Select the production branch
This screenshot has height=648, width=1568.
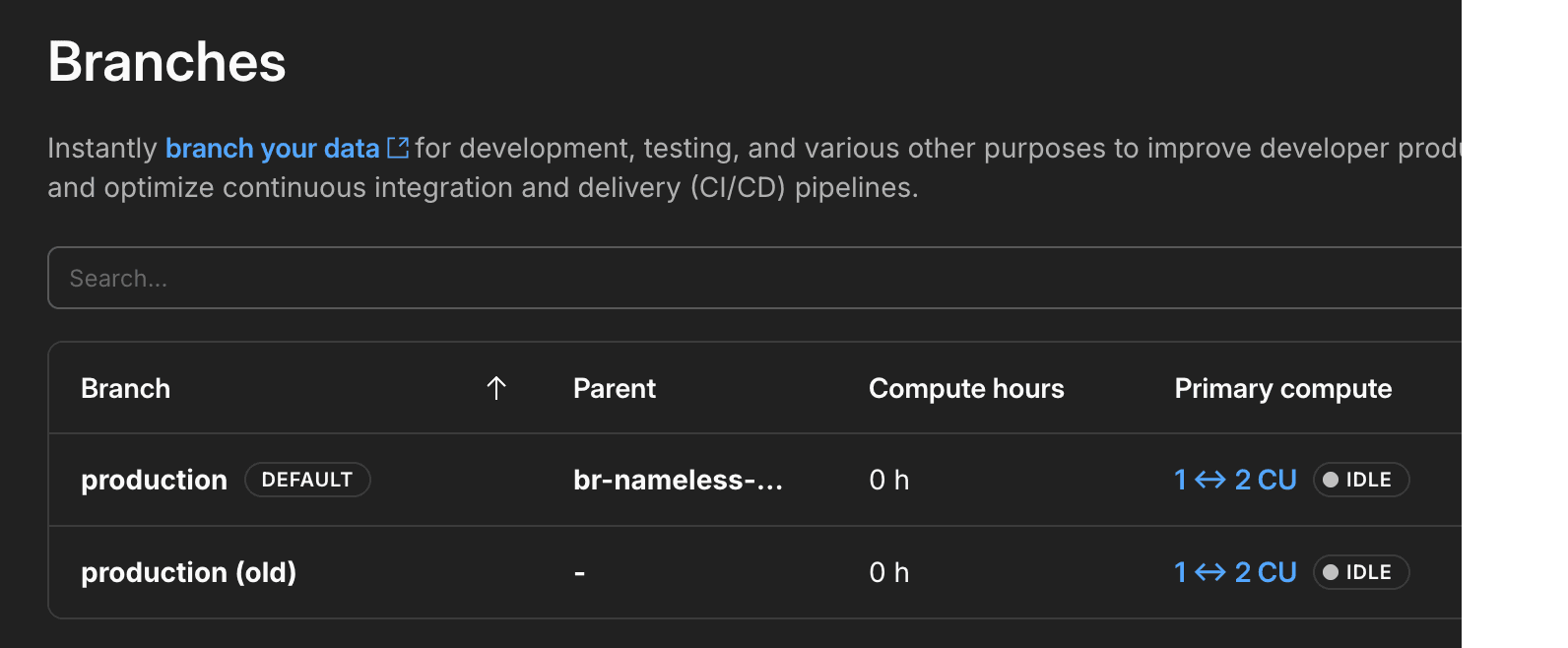point(154,480)
